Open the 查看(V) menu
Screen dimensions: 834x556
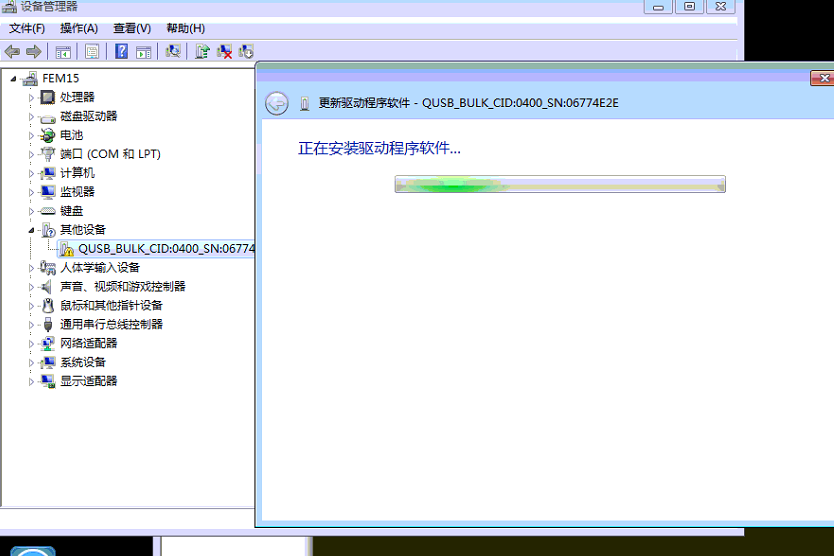click(x=132, y=28)
